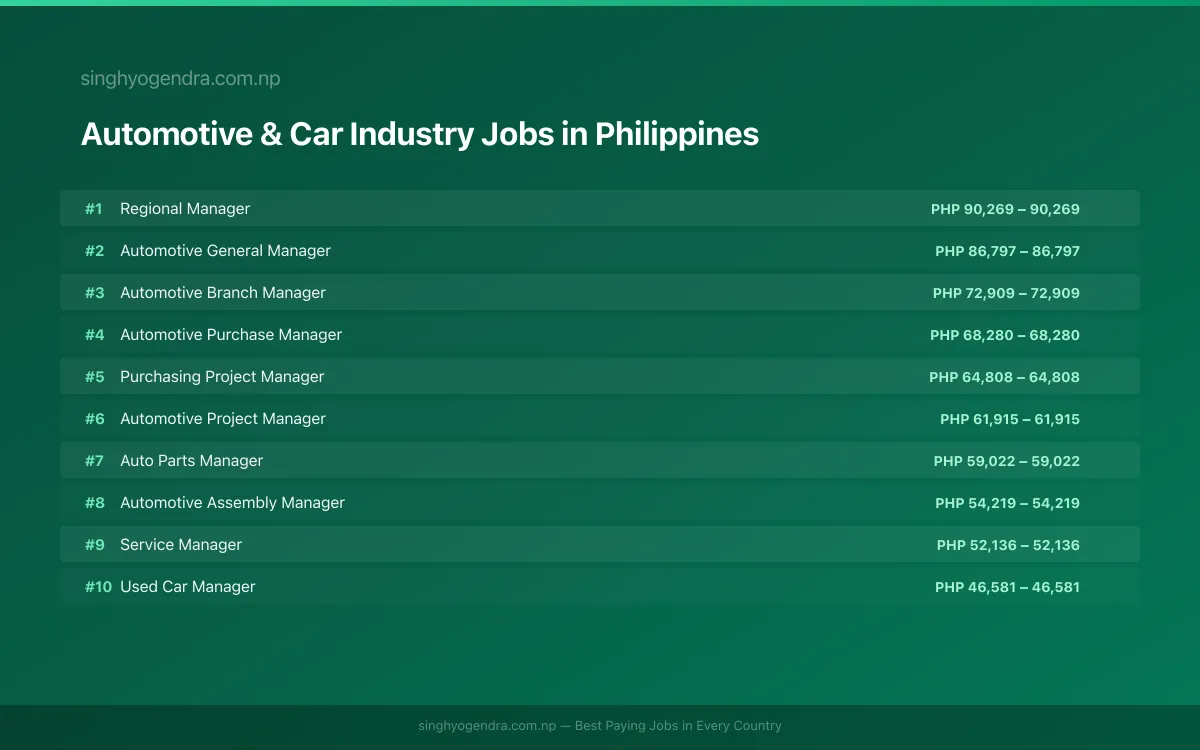Click salary PHP 61,915 – 61,915
The width and height of the screenshot is (1200, 750).
[x=1010, y=419]
